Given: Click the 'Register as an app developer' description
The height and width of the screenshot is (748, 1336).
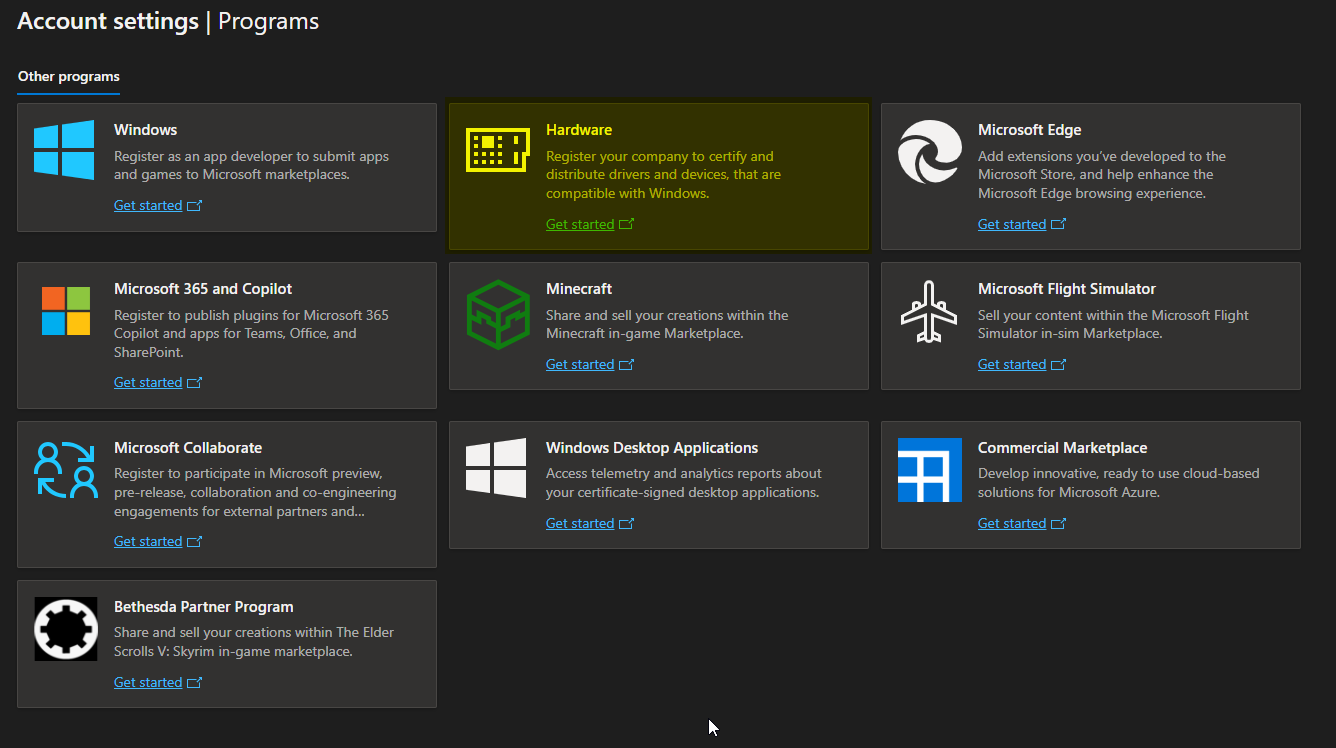Looking at the screenshot, I should (x=252, y=166).
